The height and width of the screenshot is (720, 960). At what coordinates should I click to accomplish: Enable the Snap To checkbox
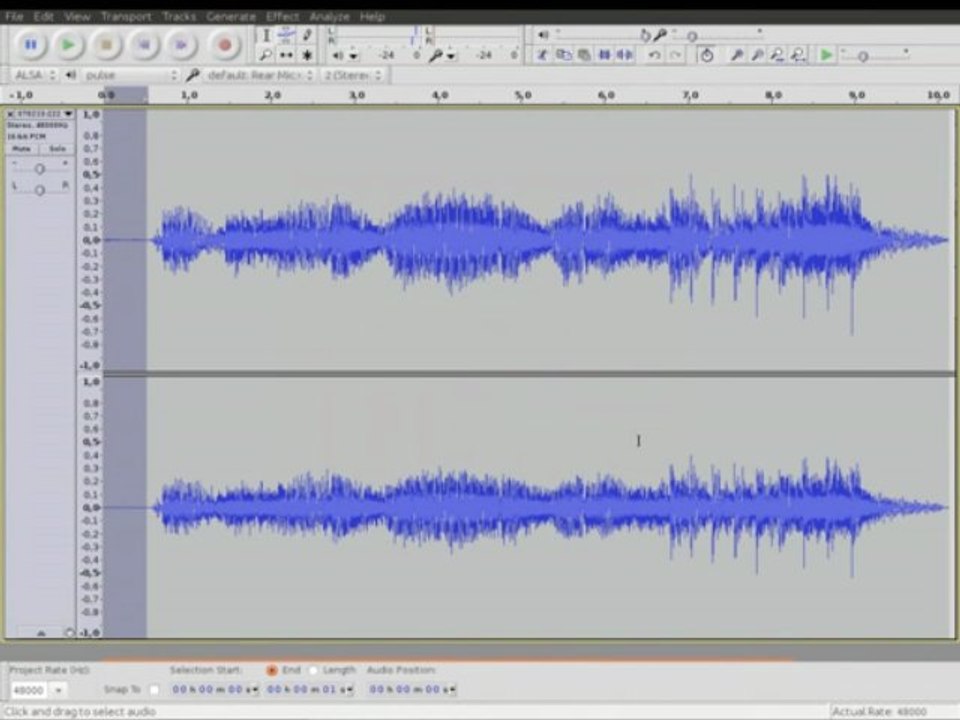coord(154,690)
